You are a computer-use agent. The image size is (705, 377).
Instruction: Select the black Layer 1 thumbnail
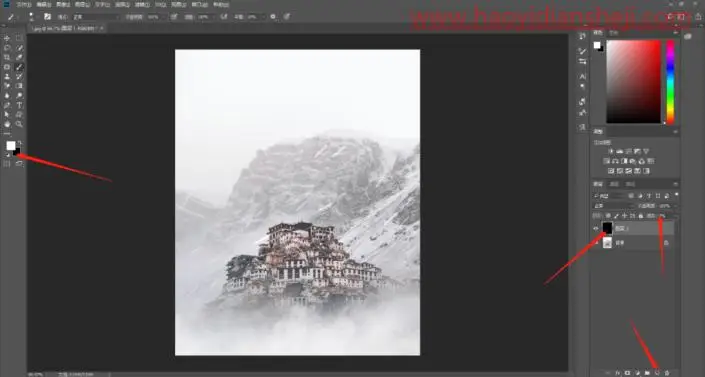click(x=607, y=228)
